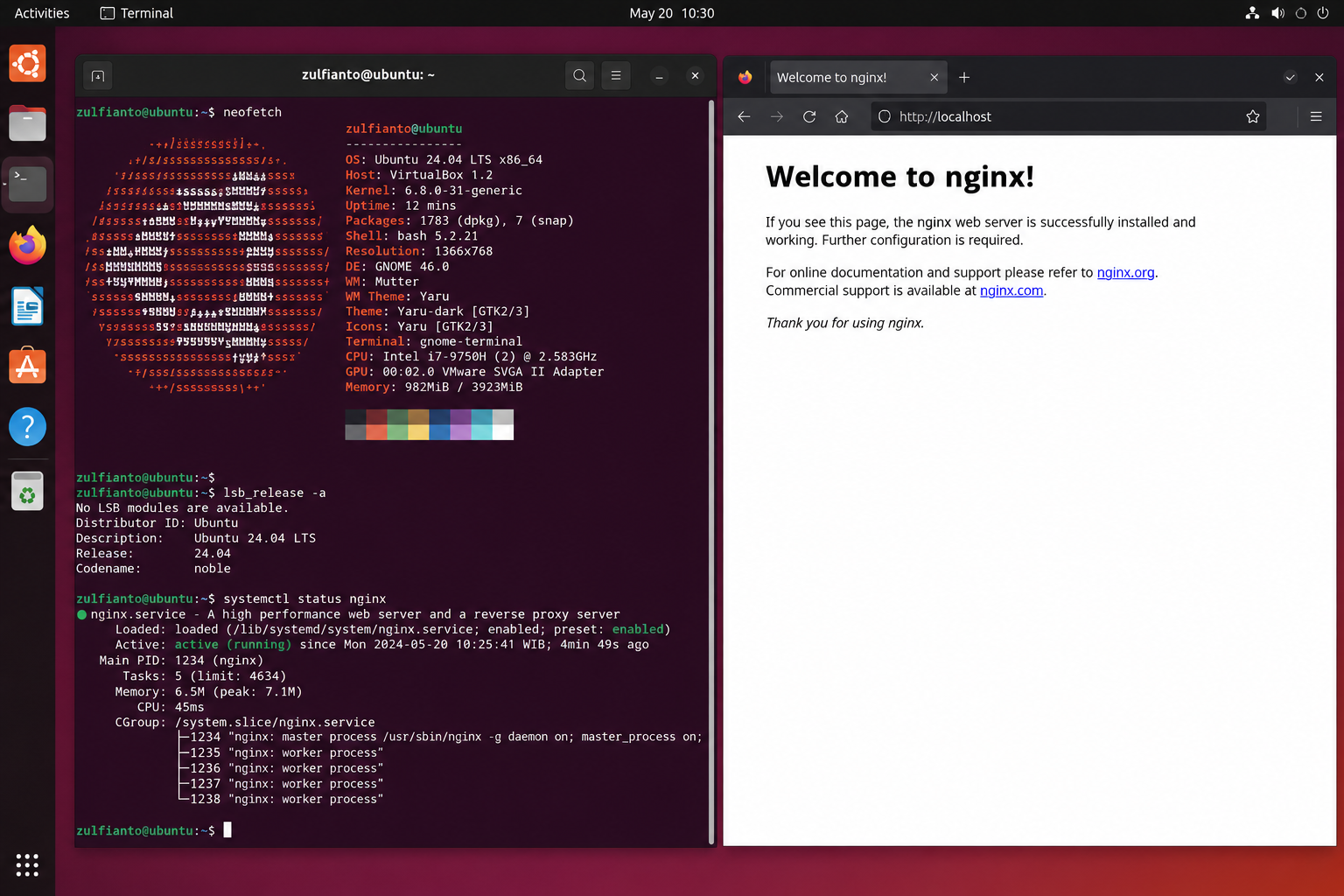Click "Memory: 982MiB / 3923MiB" line
Image resolution: width=1344 pixels, height=896 pixels.
pyautogui.click(x=434, y=388)
